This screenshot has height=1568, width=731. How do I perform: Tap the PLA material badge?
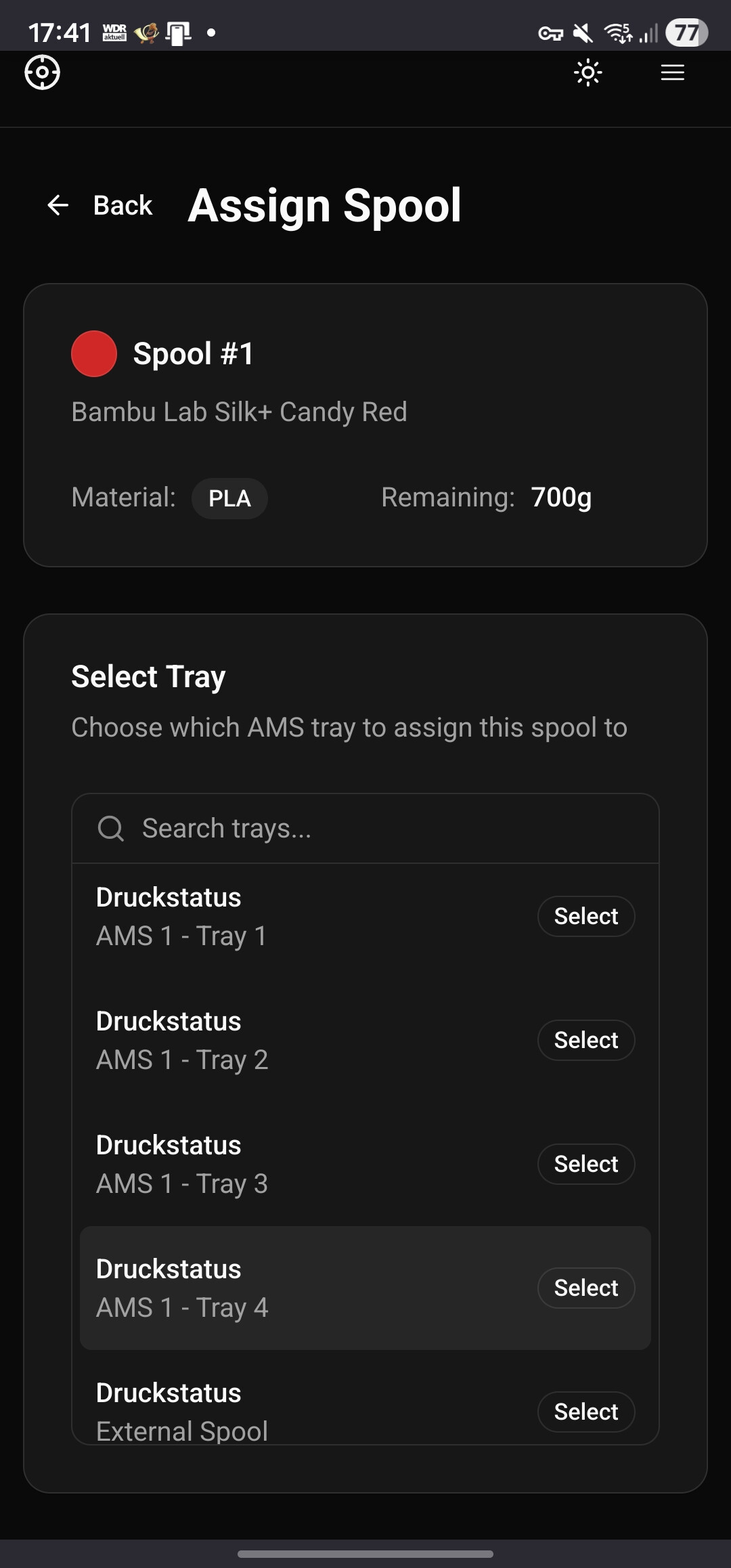229,498
